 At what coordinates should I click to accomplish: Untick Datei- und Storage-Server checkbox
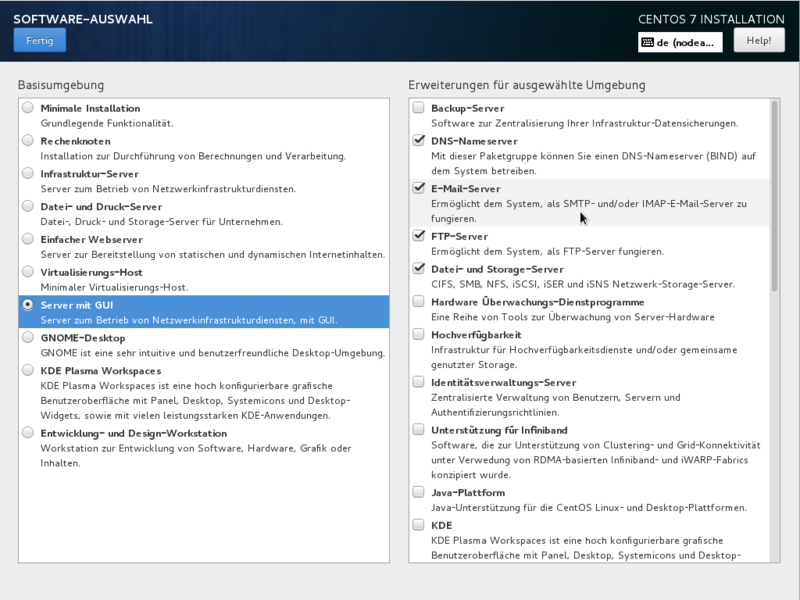pyautogui.click(x=418, y=269)
